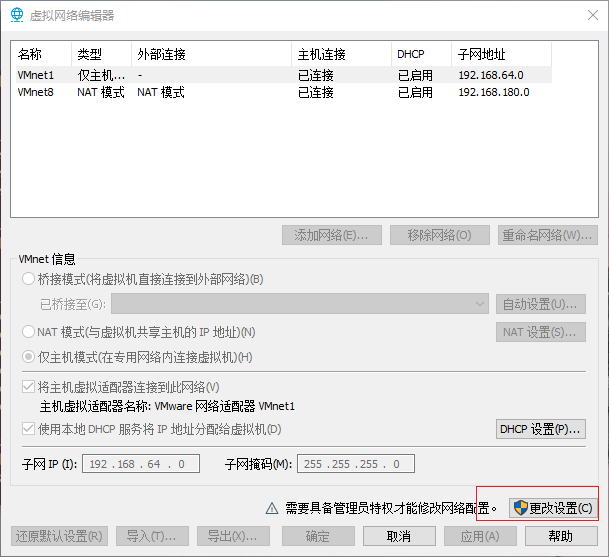Click 取消 button

399,536
